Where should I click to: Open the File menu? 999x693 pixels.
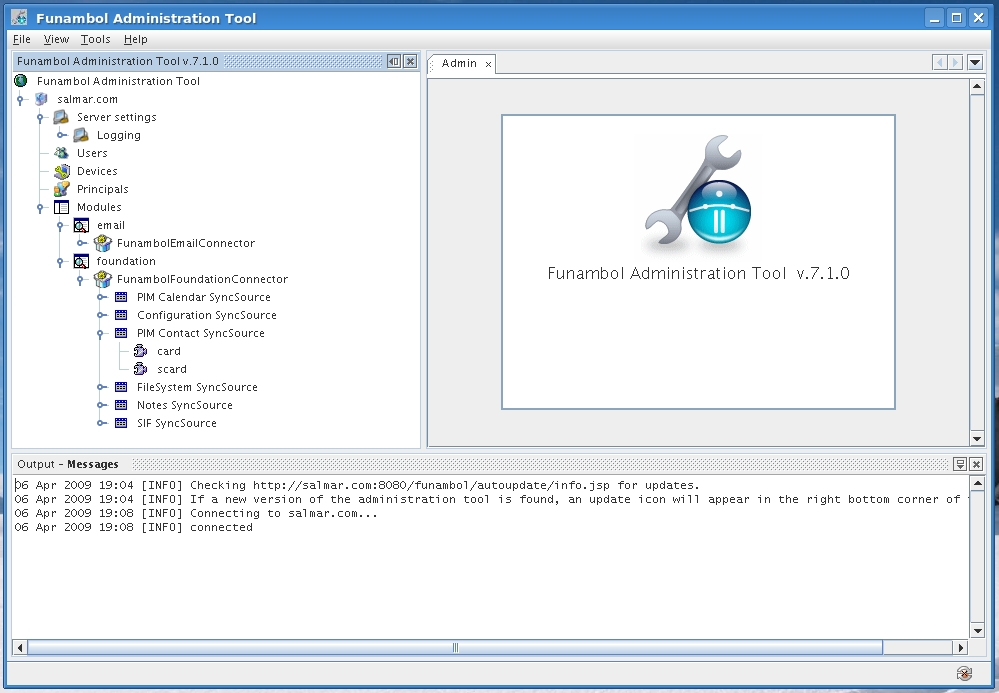[x=22, y=39]
